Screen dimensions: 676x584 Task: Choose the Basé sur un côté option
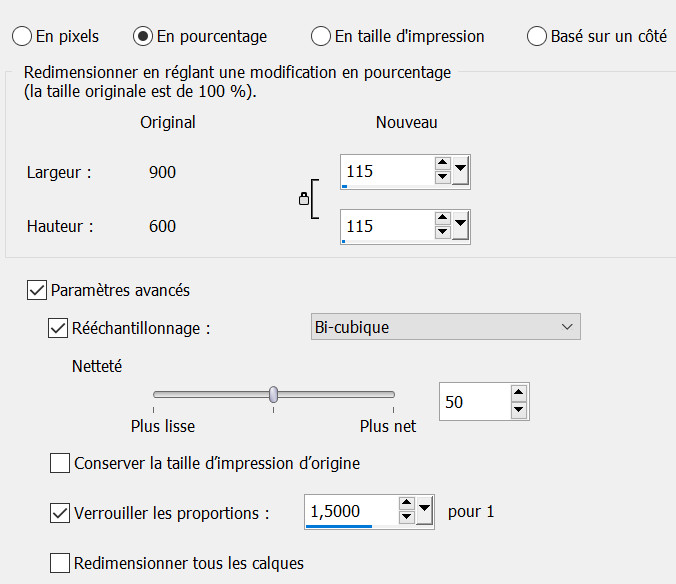pos(537,36)
